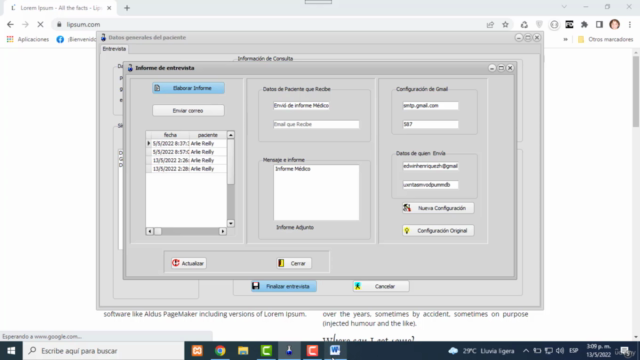Click the table's scroll up arrow
Screen dimensions: 640x360
pyautogui.click(x=231, y=135)
